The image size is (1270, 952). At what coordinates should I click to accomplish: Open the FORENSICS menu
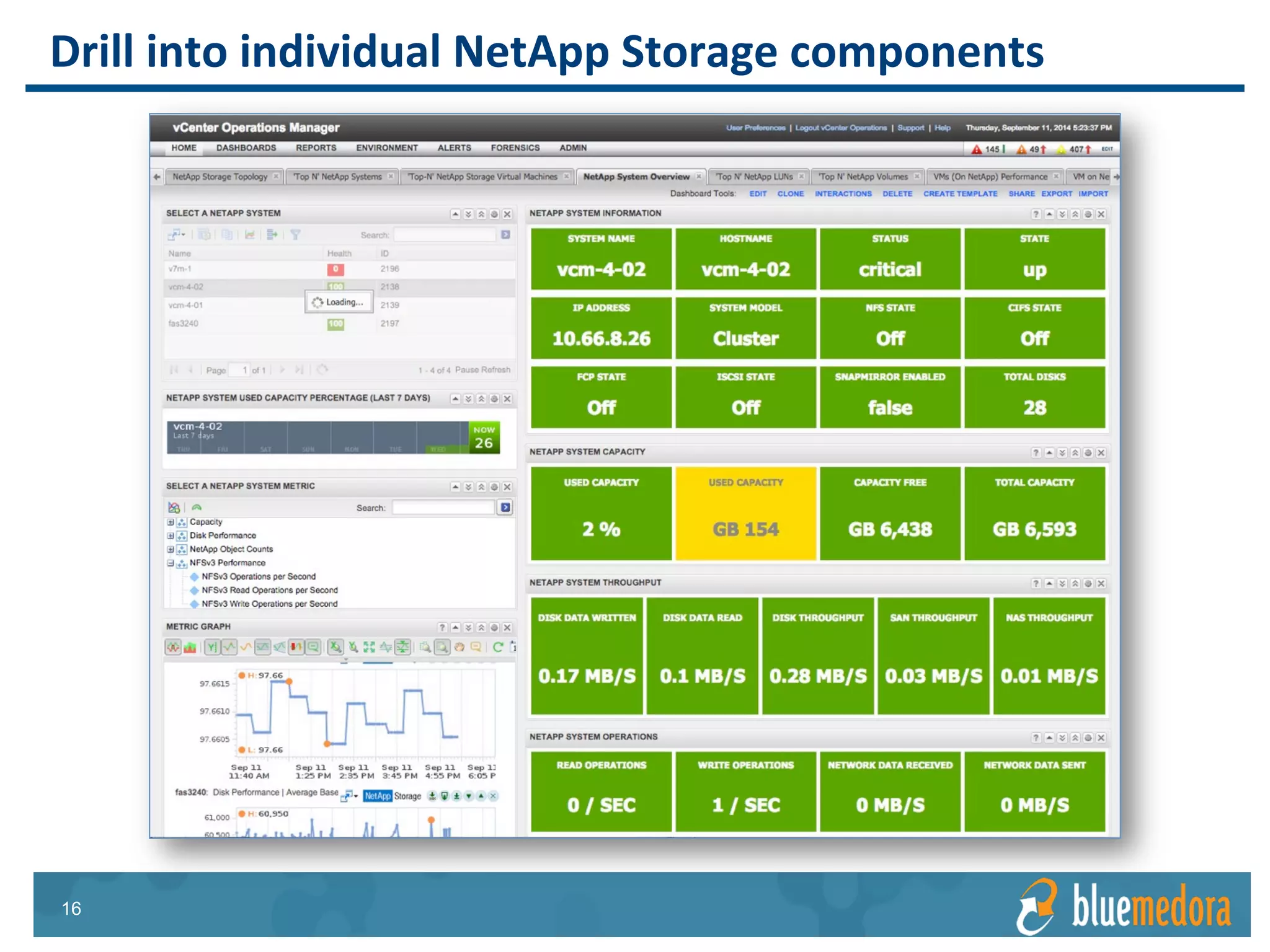click(x=515, y=148)
